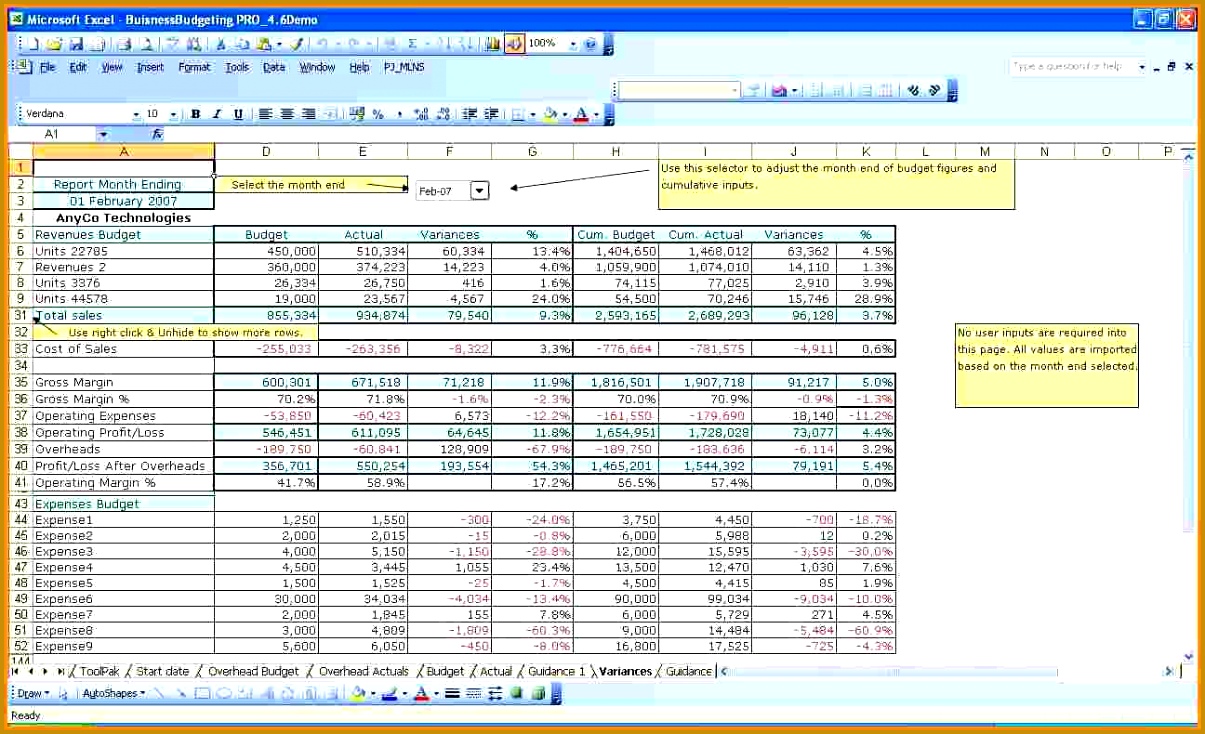Image resolution: width=1205 pixels, height=734 pixels.
Task: Open the Data menu
Action: (x=274, y=67)
